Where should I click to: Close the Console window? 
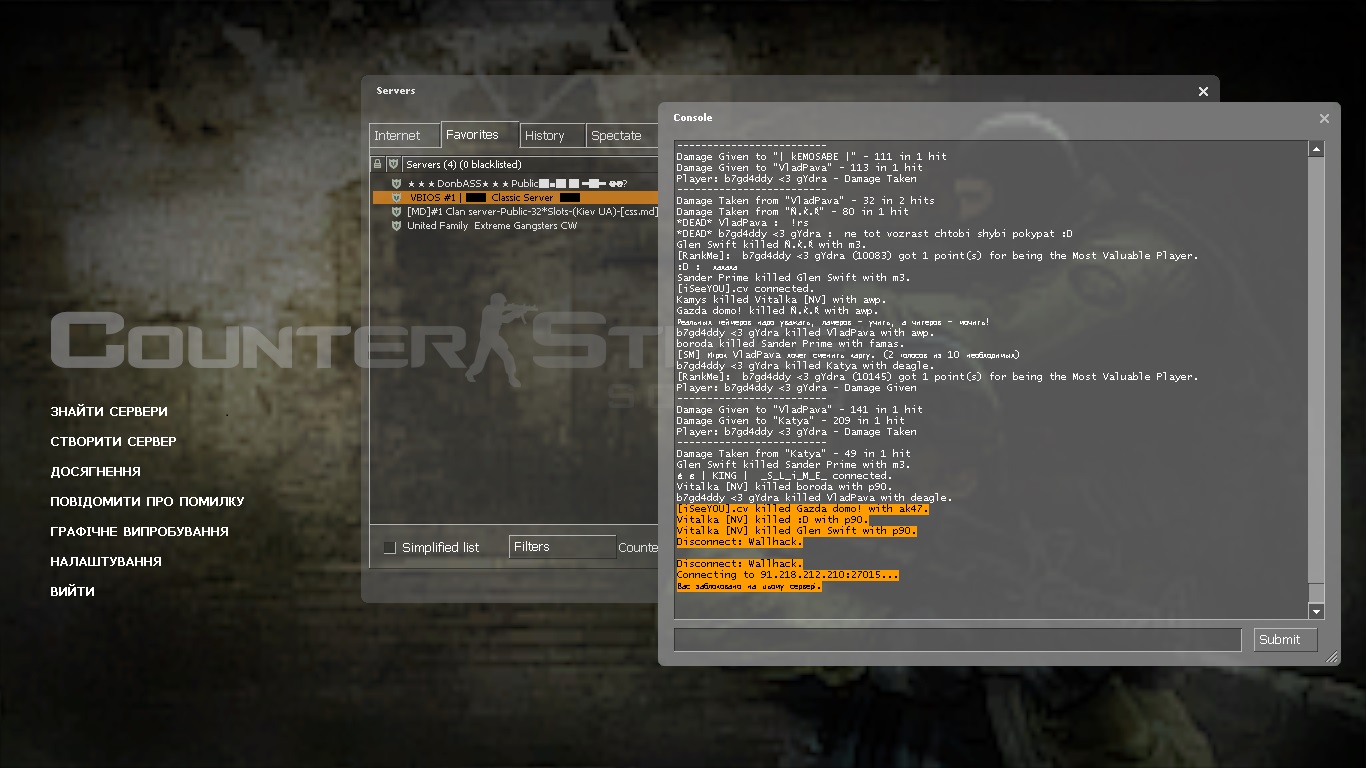1324,118
